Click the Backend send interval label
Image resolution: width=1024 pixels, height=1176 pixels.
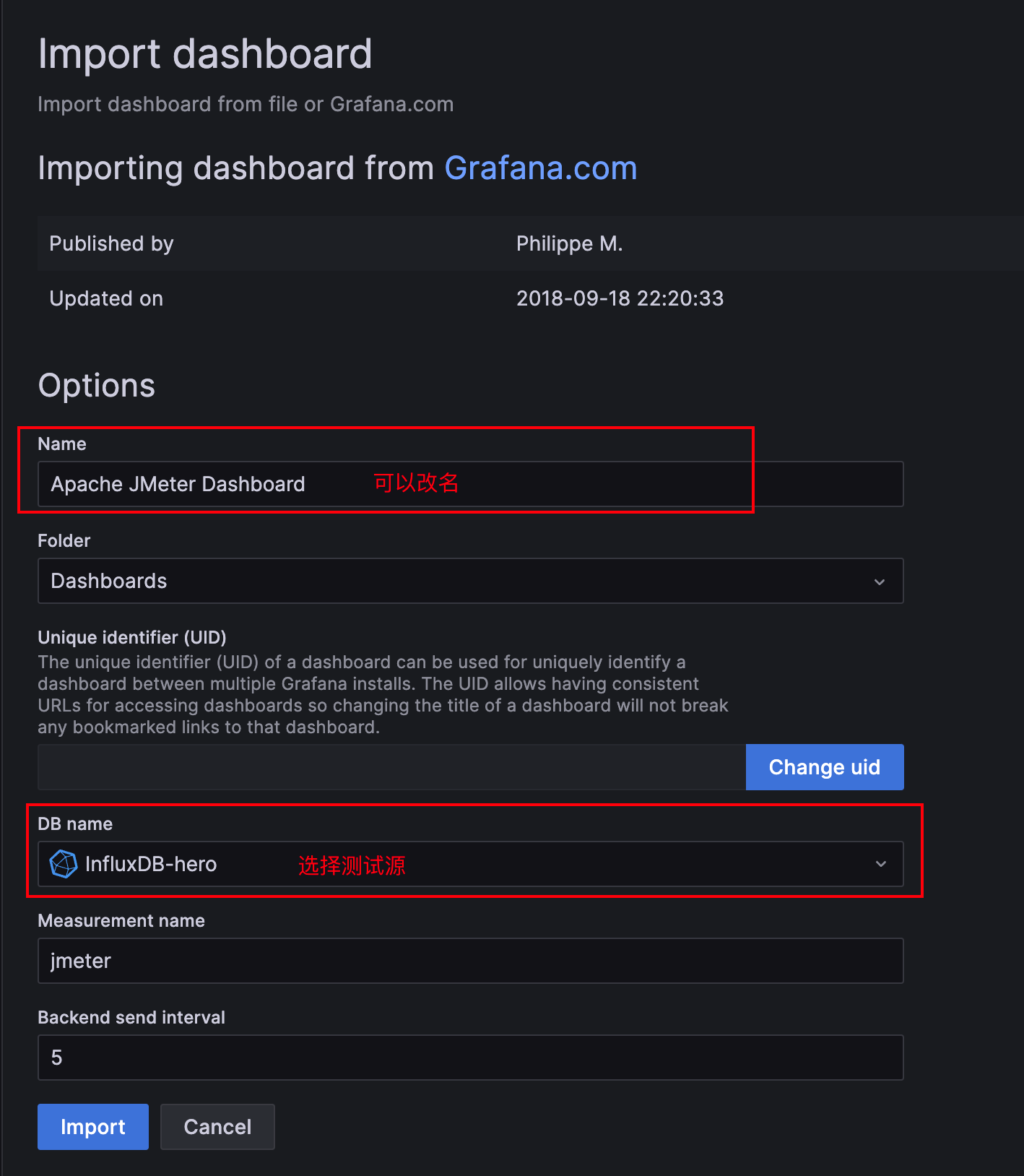coord(131,1017)
